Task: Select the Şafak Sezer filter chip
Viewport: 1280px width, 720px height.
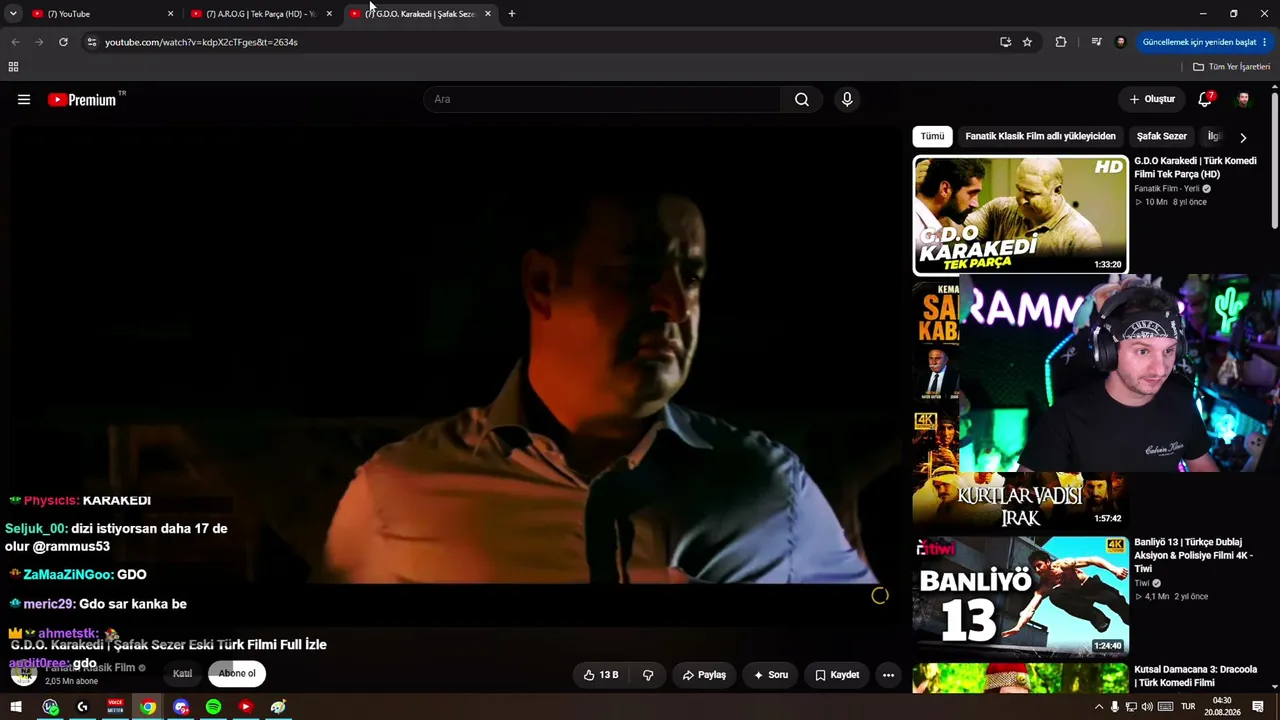Action: [1161, 136]
